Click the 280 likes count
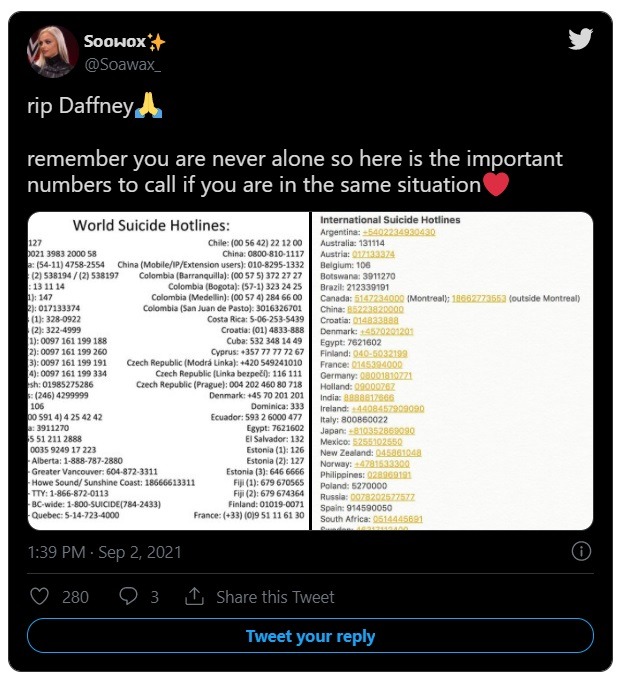 (75, 596)
